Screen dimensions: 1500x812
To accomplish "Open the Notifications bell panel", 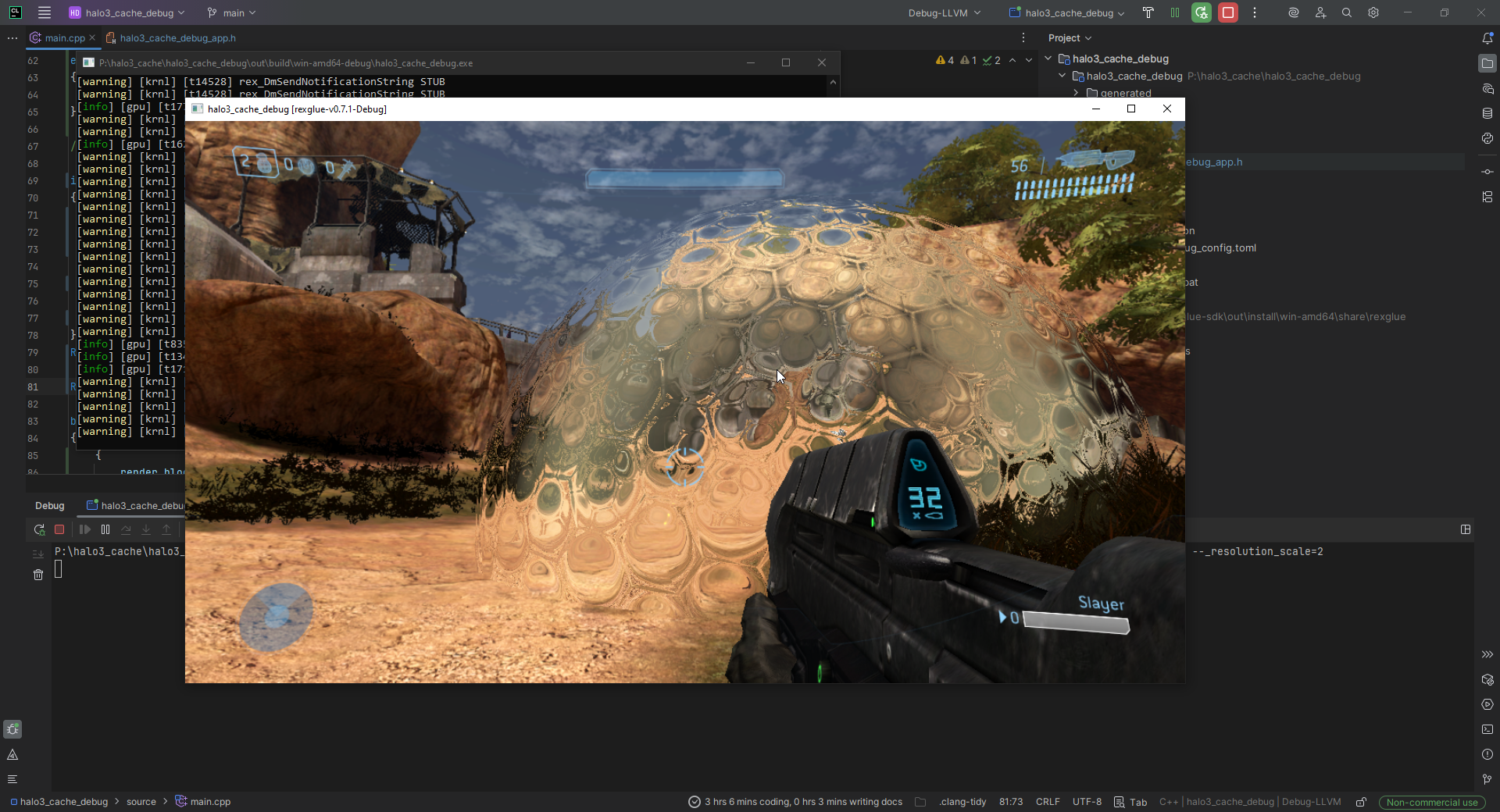I will coord(1487,37).
